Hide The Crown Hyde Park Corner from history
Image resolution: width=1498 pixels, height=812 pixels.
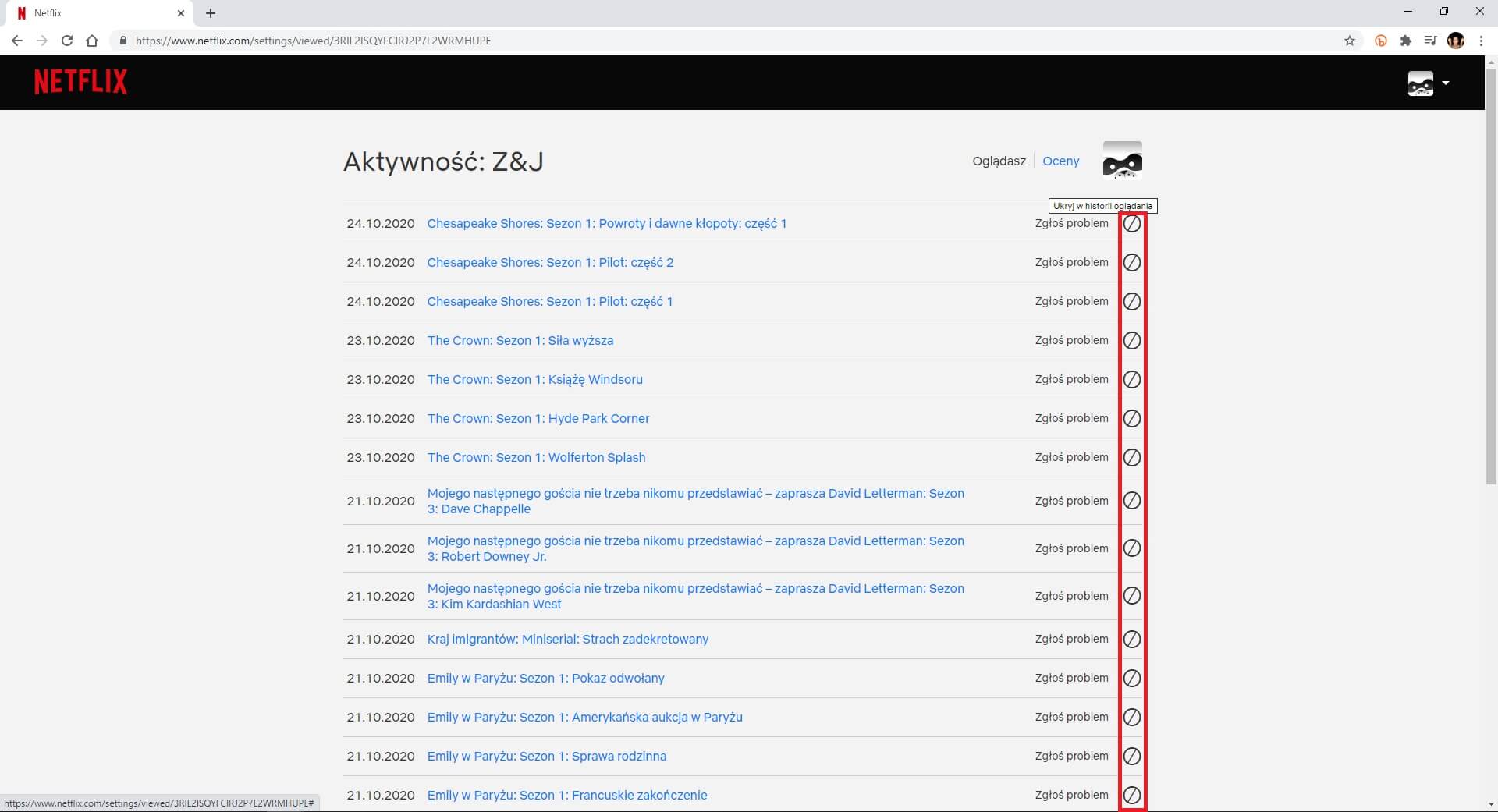(x=1131, y=419)
